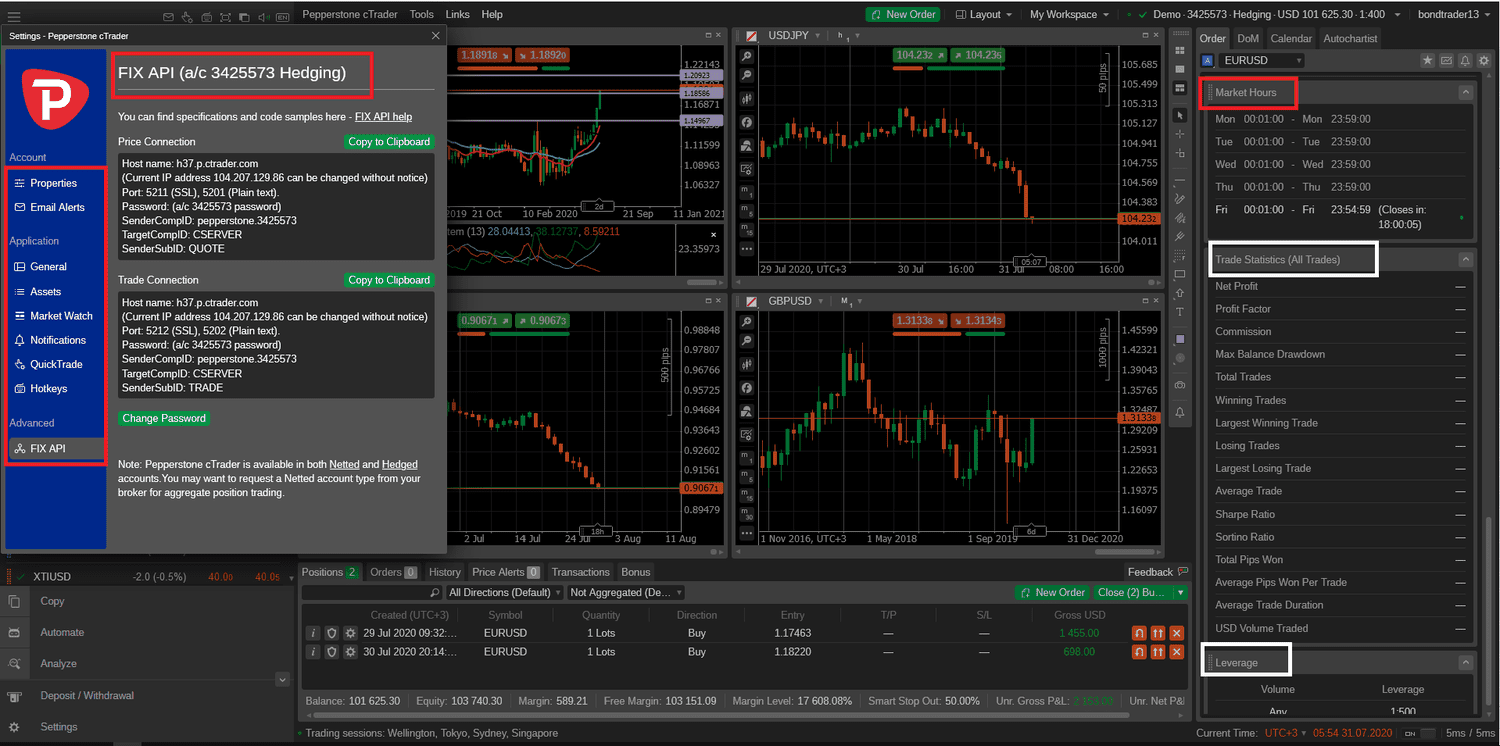Click the positions search input field
Image resolution: width=1500 pixels, height=746 pixels.
(372, 592)
